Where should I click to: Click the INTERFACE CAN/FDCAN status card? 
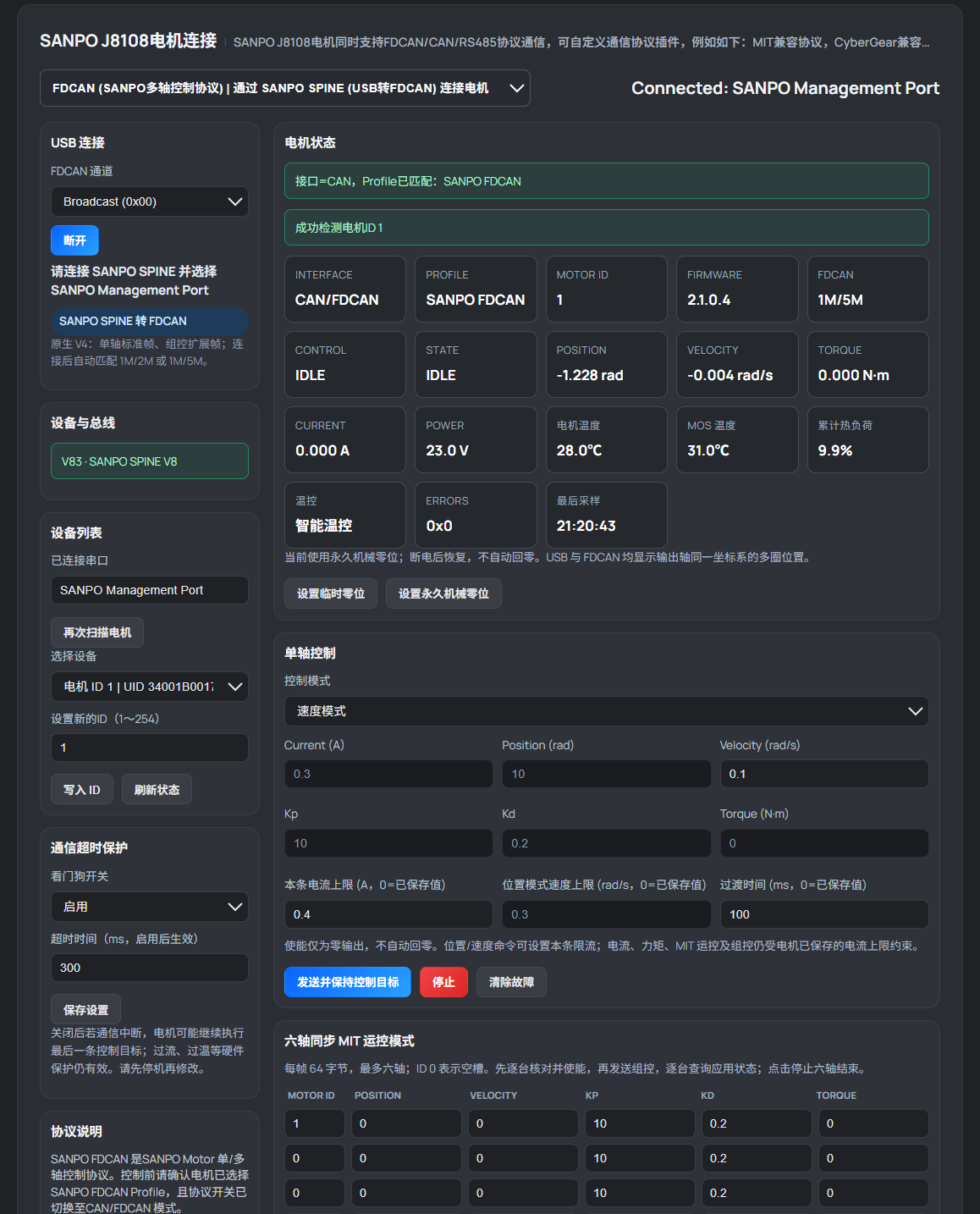(345, 289)
